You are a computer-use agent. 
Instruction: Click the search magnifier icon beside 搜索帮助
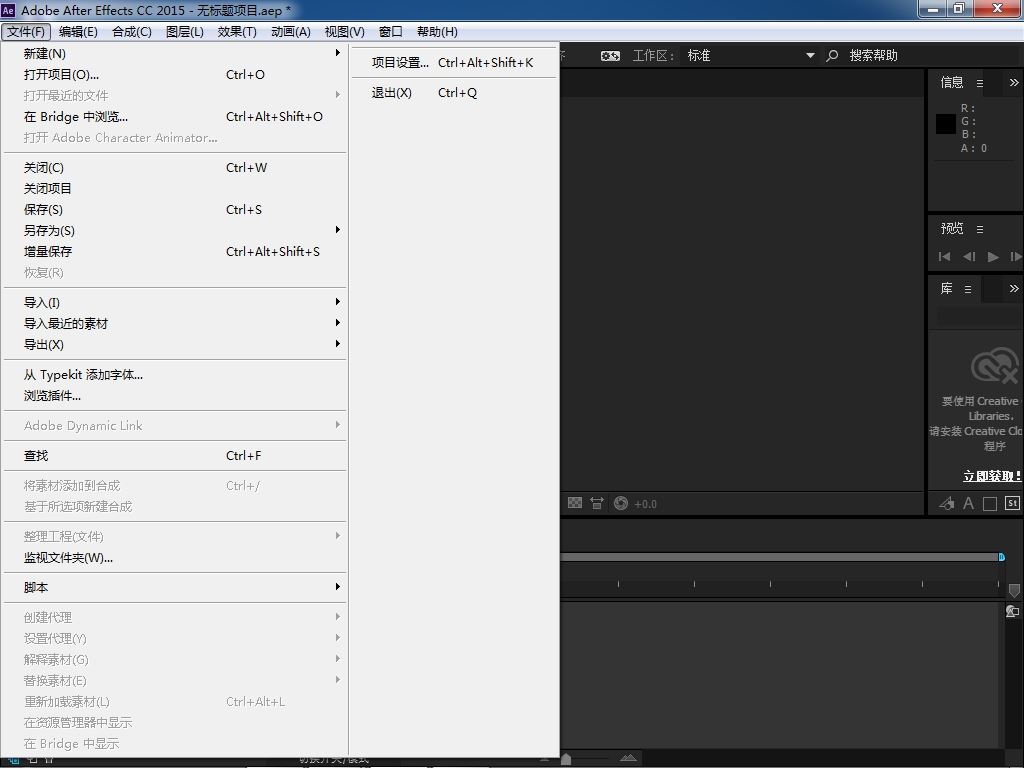point(832,56)
